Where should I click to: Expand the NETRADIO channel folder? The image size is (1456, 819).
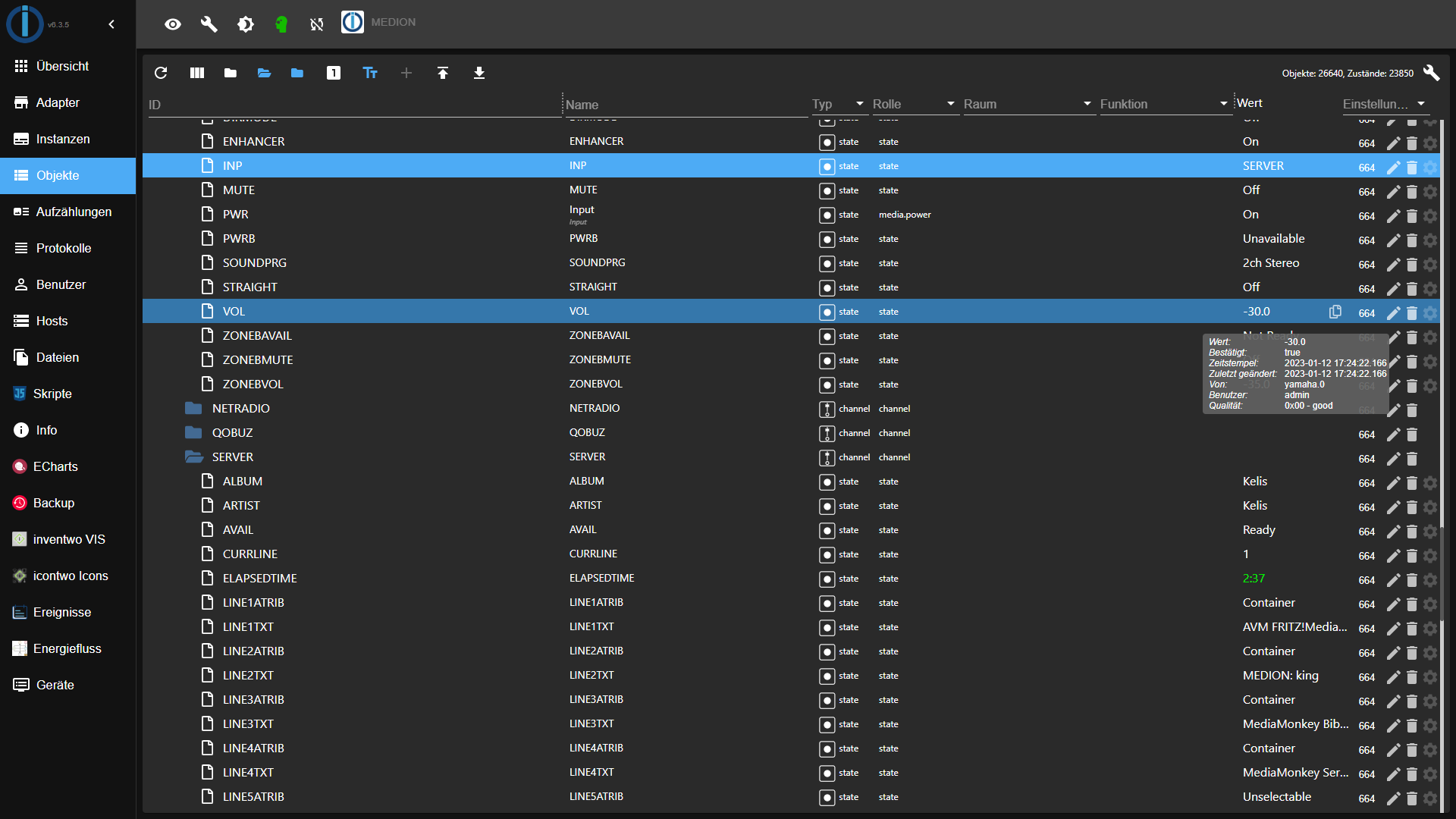pos(193,408)
